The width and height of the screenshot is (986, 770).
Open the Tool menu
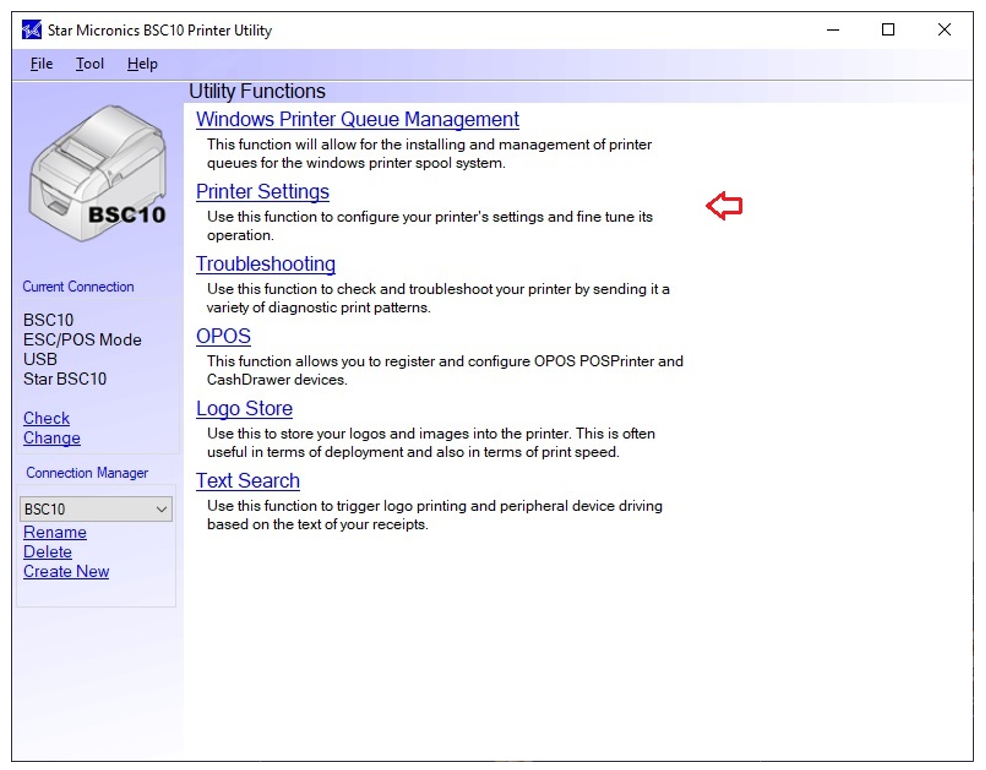[x=90, y=64]
